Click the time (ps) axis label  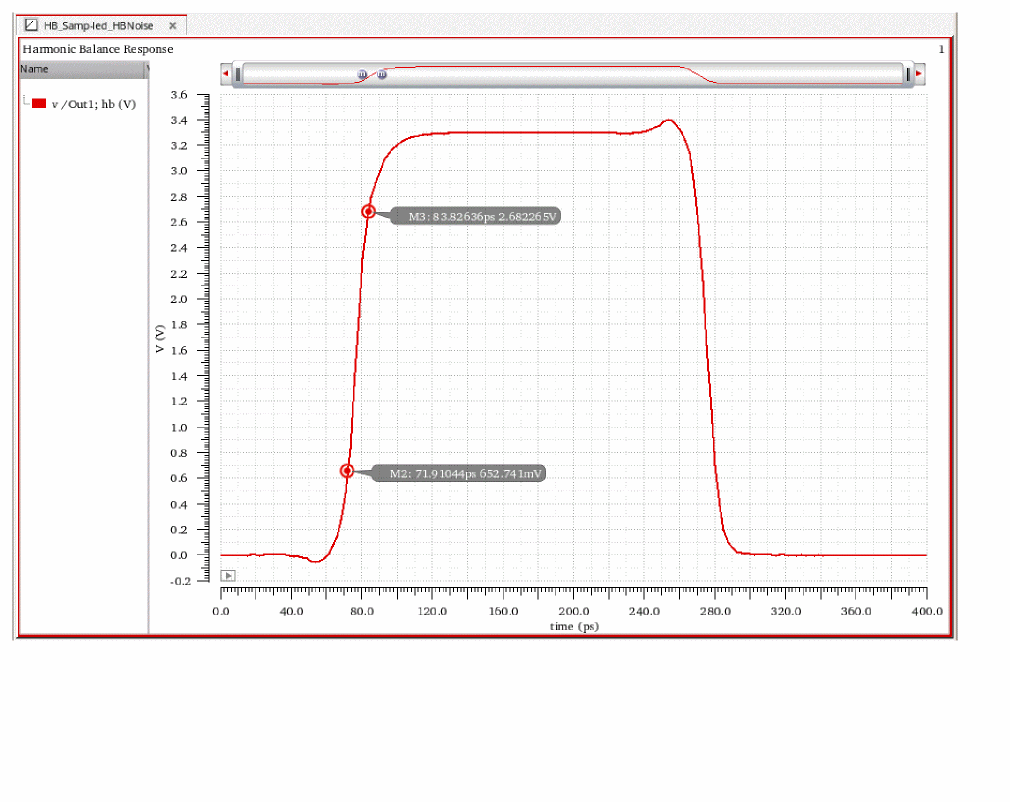tap(574, 626)
